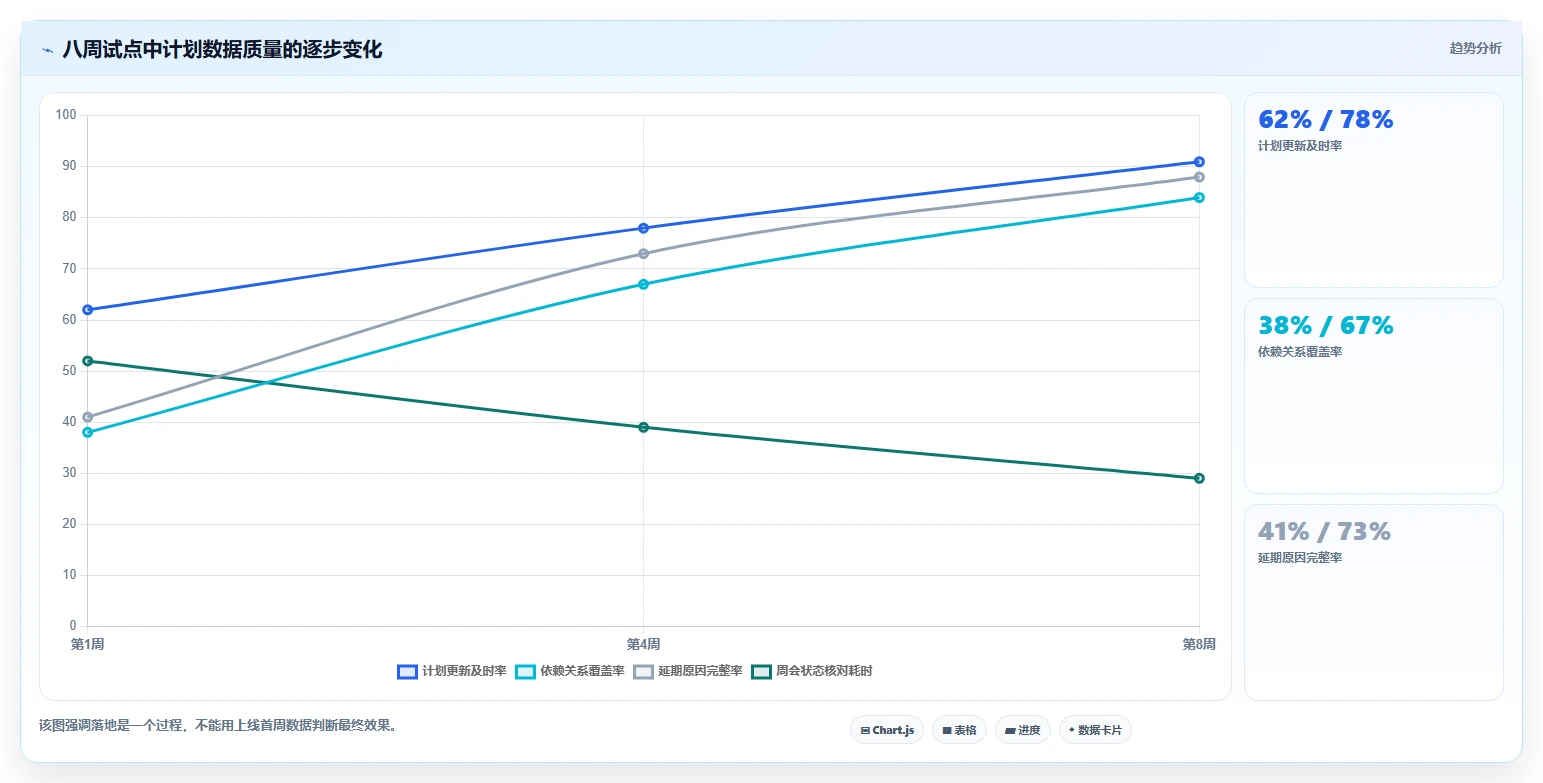The height and width of the screenshot is (783, 1543).
Task: Click the footnote starting with 该图强调落地是一个过程
Action: tap(220, 726)
